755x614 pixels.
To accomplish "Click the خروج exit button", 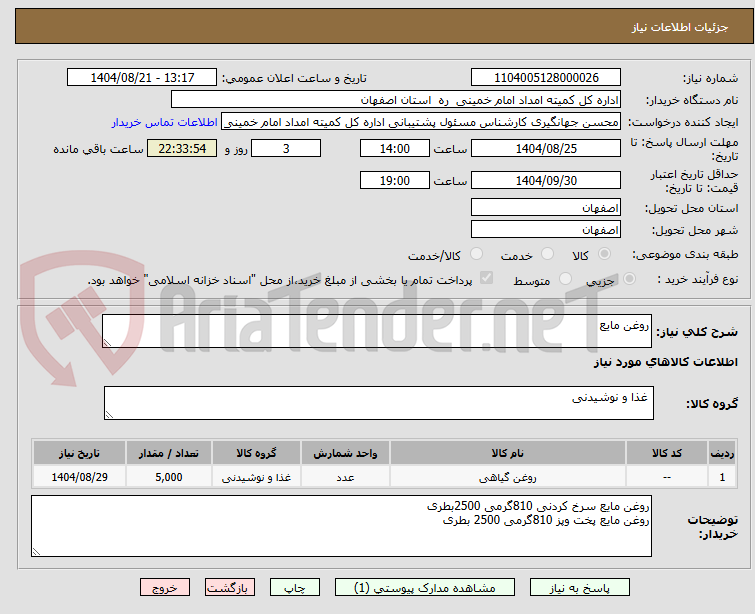I will (x=165, y=588).
